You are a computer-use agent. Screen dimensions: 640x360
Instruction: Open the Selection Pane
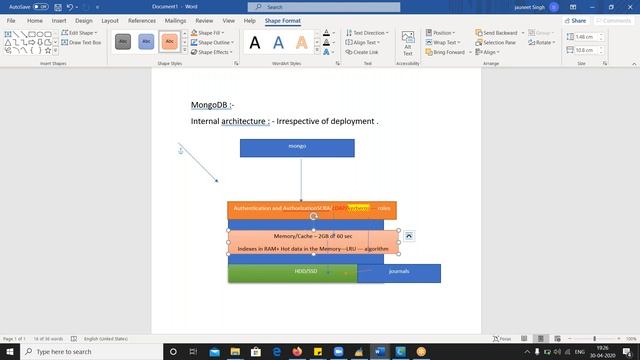pyautogui.click(x=496, y=42)
